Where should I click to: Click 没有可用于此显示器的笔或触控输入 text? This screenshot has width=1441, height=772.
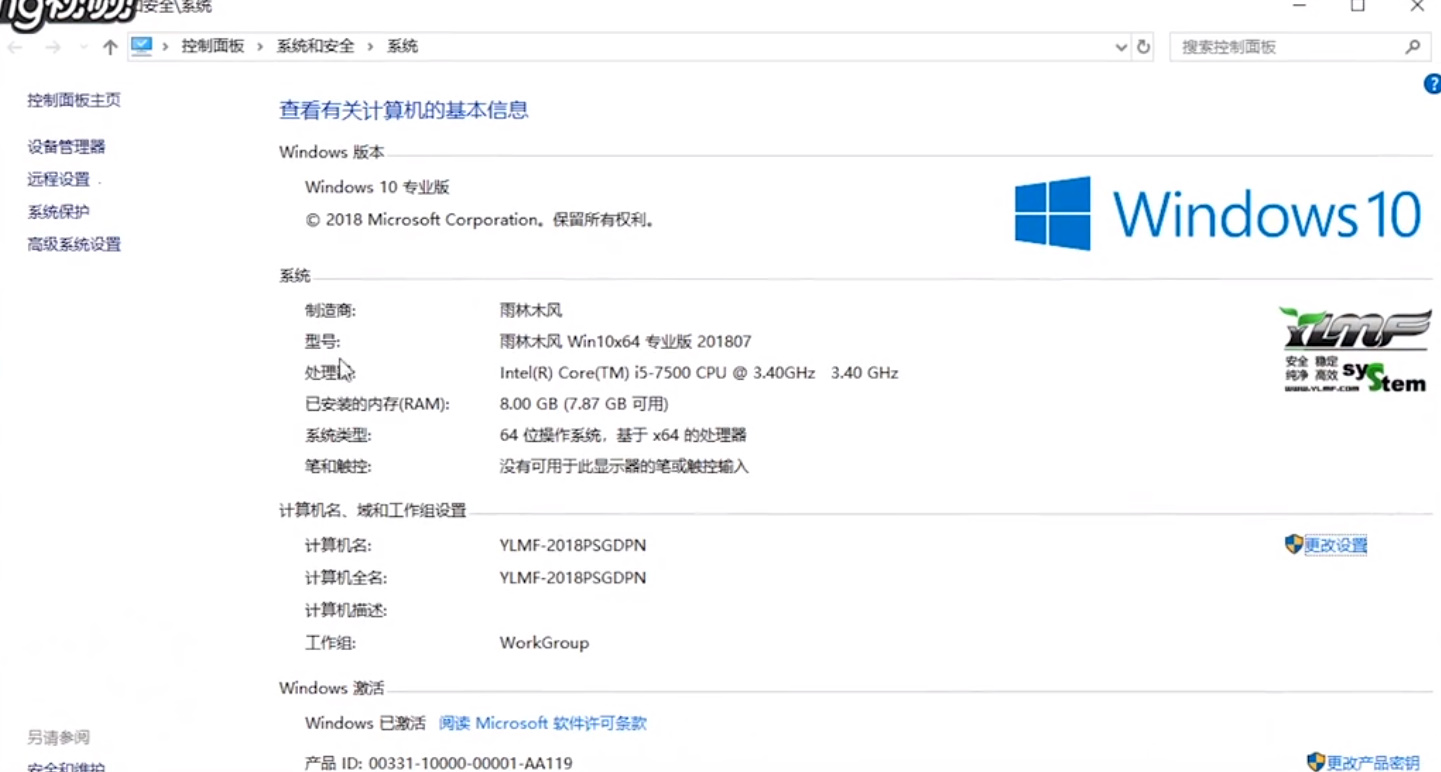click(624, 466)
